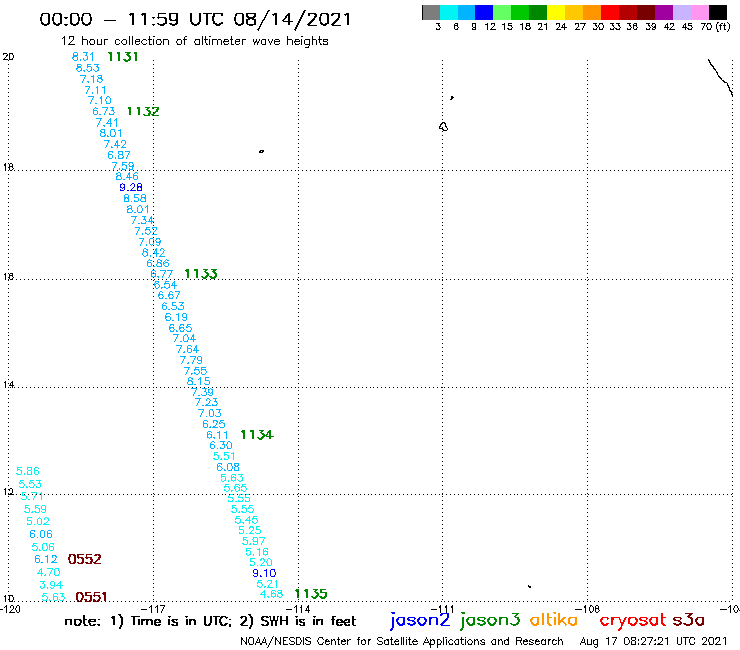Click the 7.79 wave height value
The height and width of the screenshot is (650, 740).
[191, 360]
